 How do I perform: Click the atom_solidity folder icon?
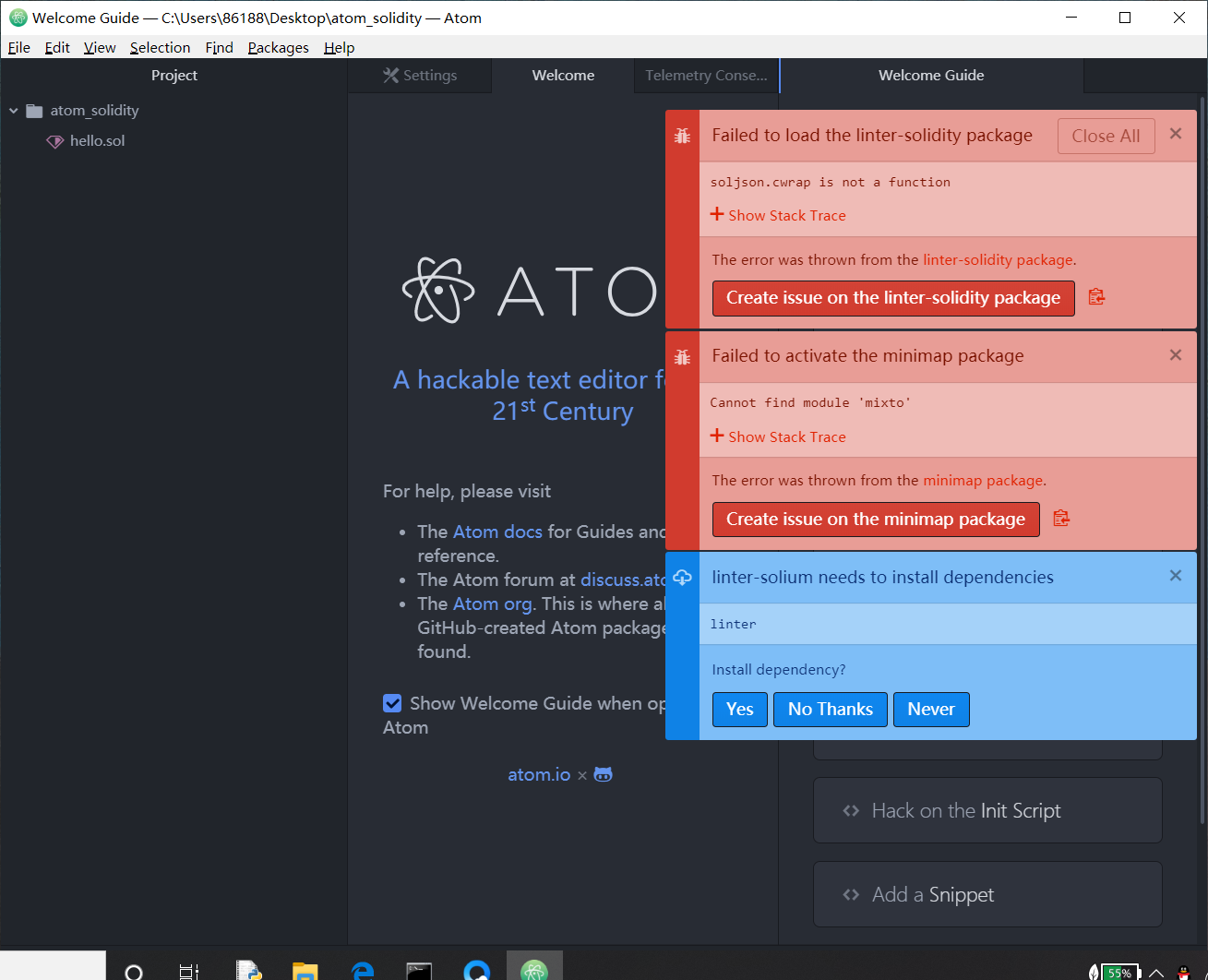tap(34, 111)
